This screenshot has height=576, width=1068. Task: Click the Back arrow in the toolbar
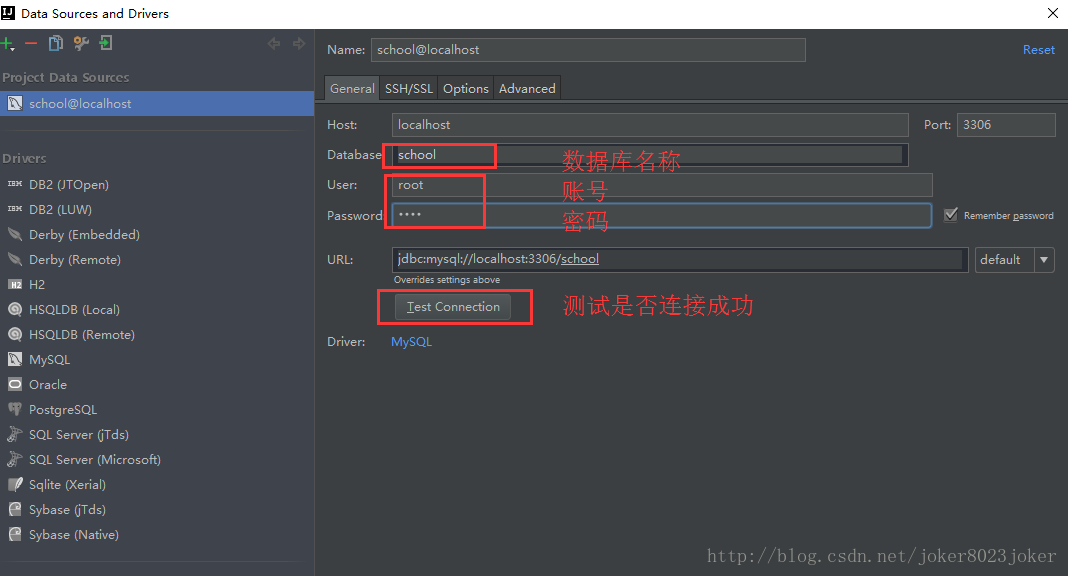point(274,44)
